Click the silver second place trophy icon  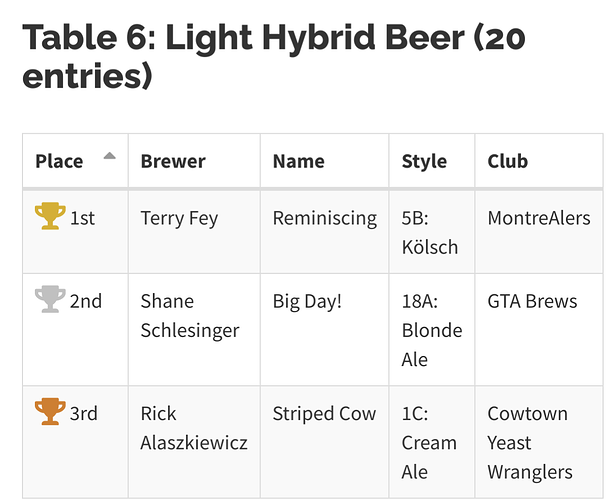(50, 299)
